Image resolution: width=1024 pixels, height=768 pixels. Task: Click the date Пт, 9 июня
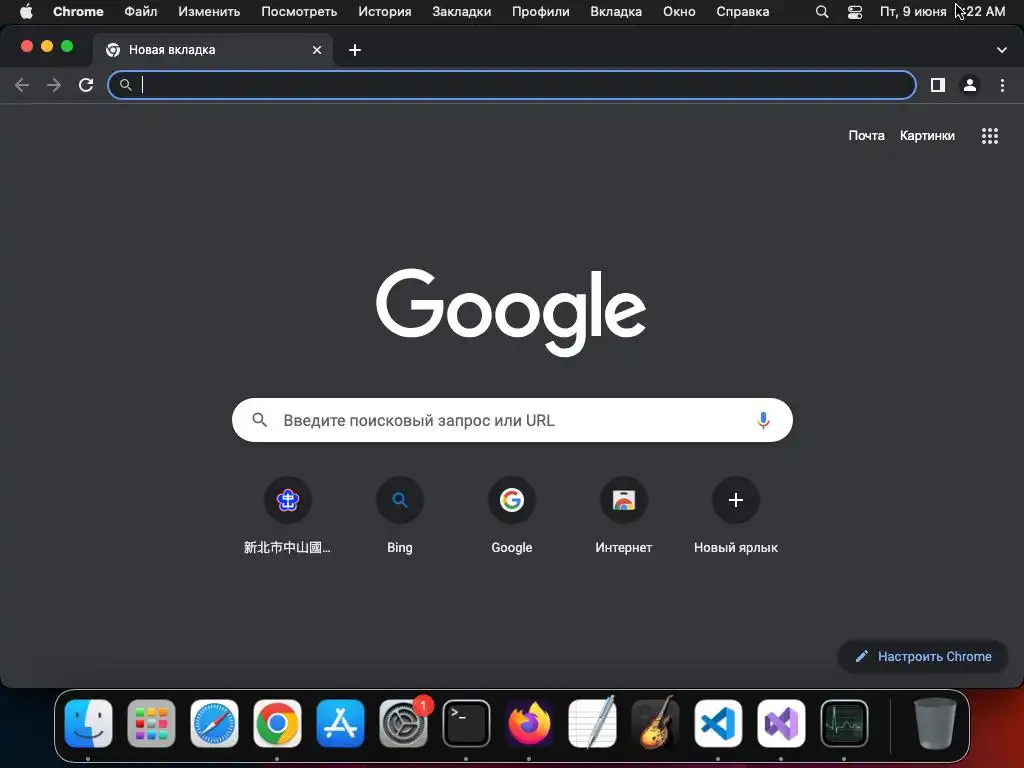click(912, 12)
